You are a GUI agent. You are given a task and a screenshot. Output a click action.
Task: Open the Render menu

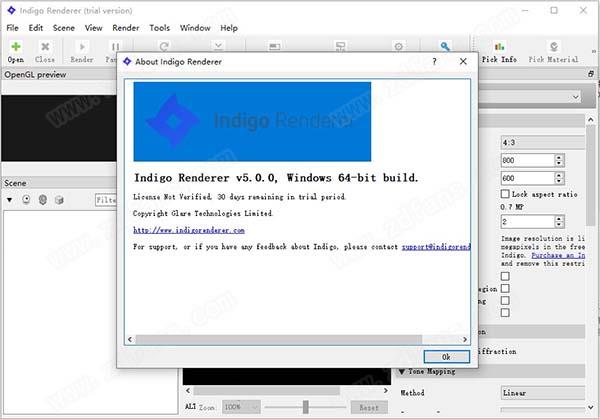tap(126, 28)
